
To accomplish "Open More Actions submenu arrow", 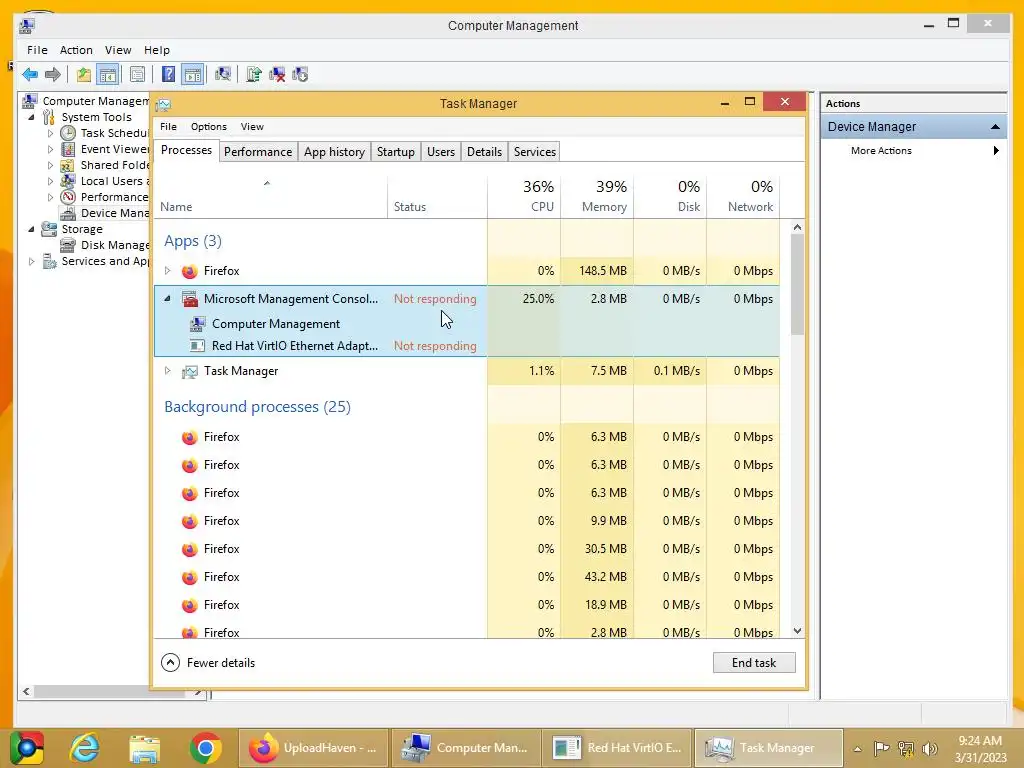I will pyautogui.click(x=996, y=151).
